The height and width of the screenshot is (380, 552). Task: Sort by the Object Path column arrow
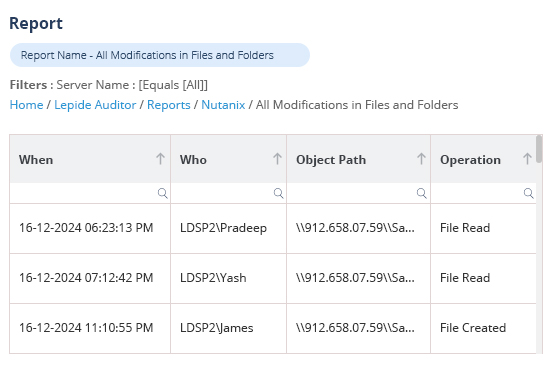click(x=421, y=159)
